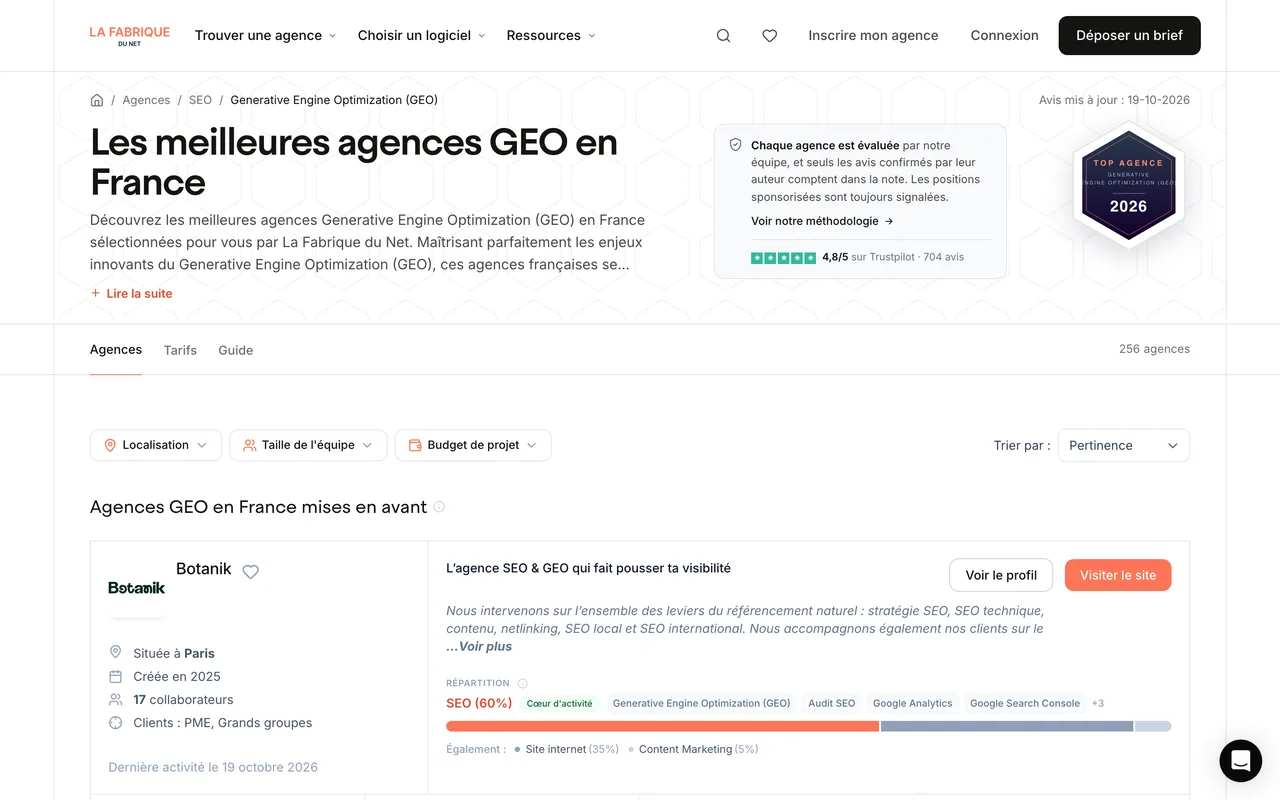Open favorites heart icon in header
The image size is (1280, 800).
[x=770, y=36]
